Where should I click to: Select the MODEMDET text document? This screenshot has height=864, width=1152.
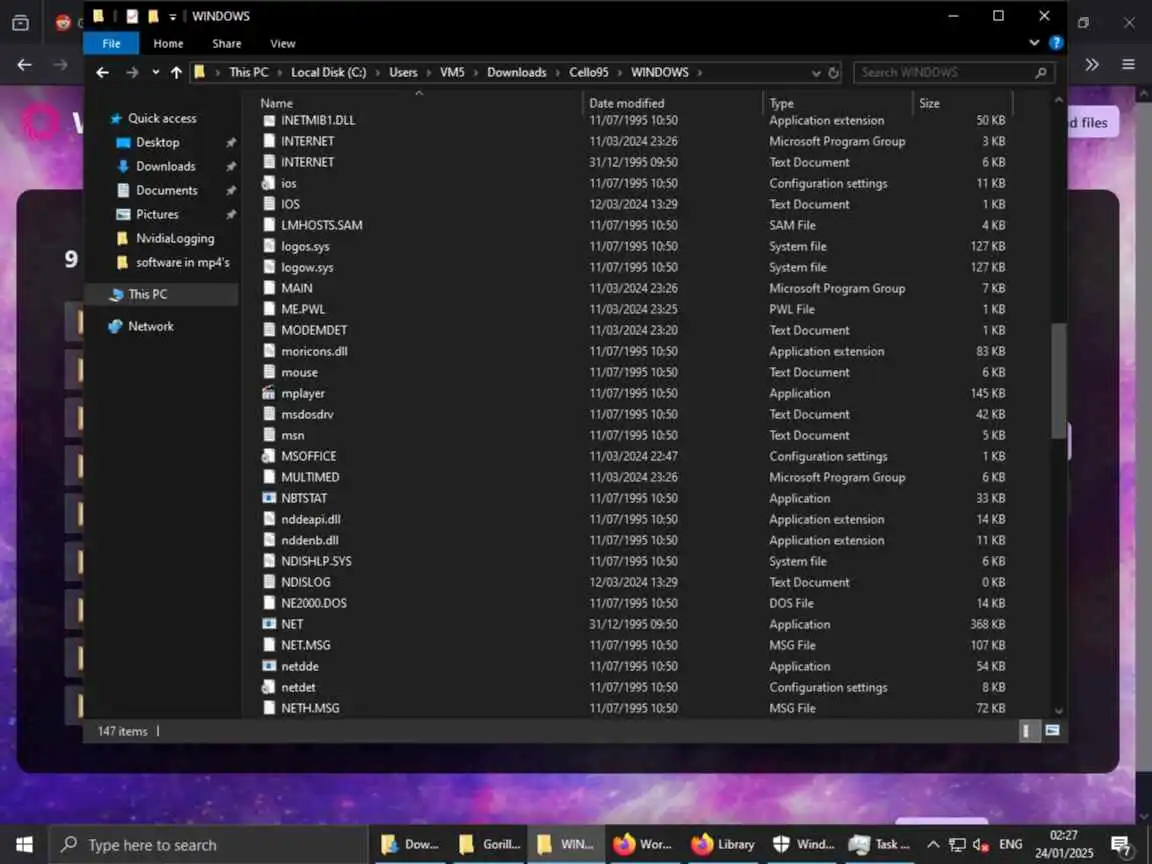point(314,331)
